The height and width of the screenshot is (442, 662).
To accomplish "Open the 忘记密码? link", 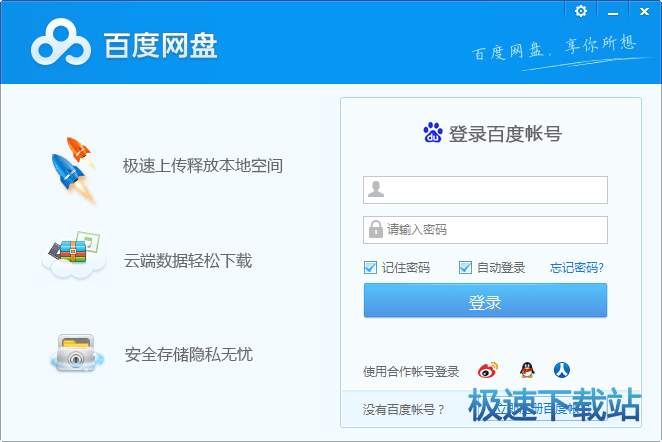I will point(577,268).
